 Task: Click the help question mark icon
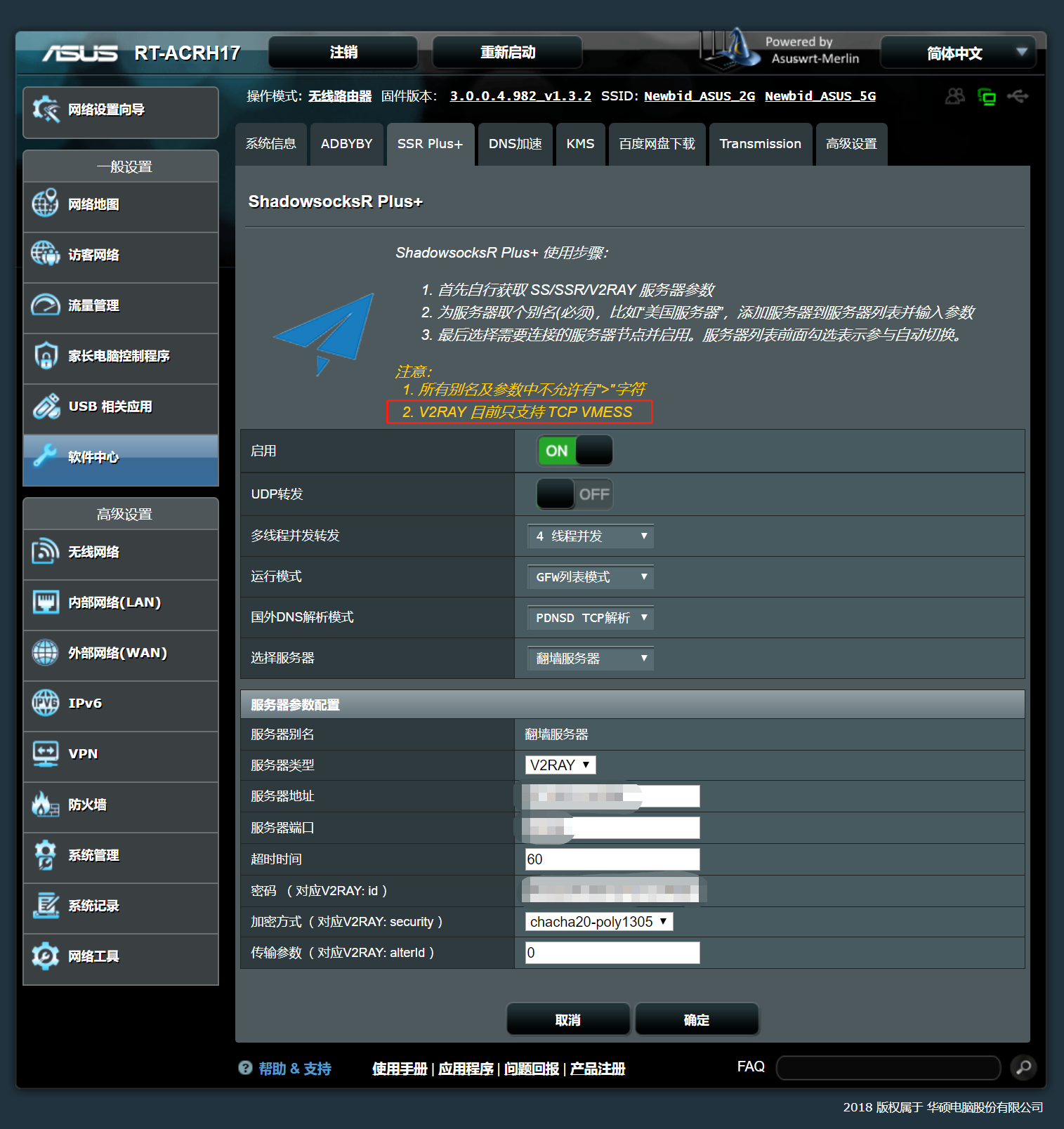(245, 1067)
